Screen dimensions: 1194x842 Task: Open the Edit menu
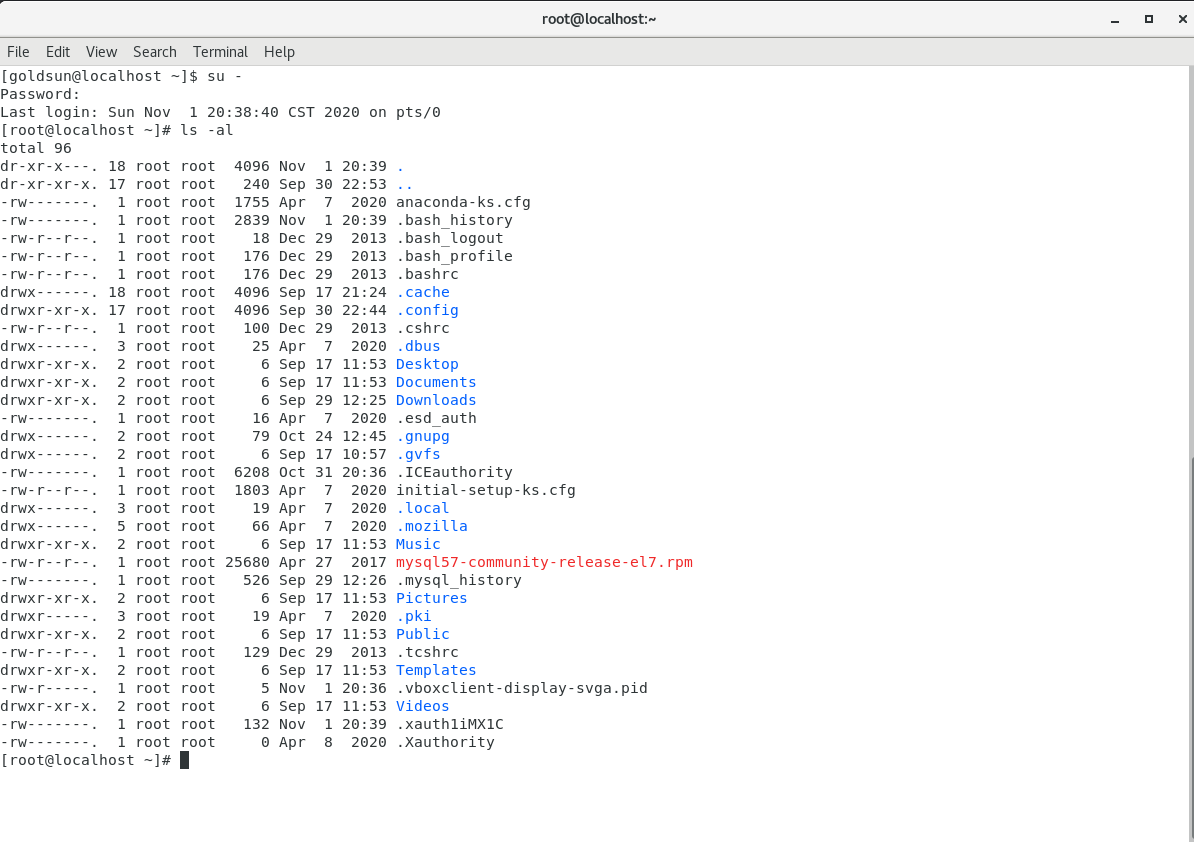pyautogui.click(x=57, y=52)
